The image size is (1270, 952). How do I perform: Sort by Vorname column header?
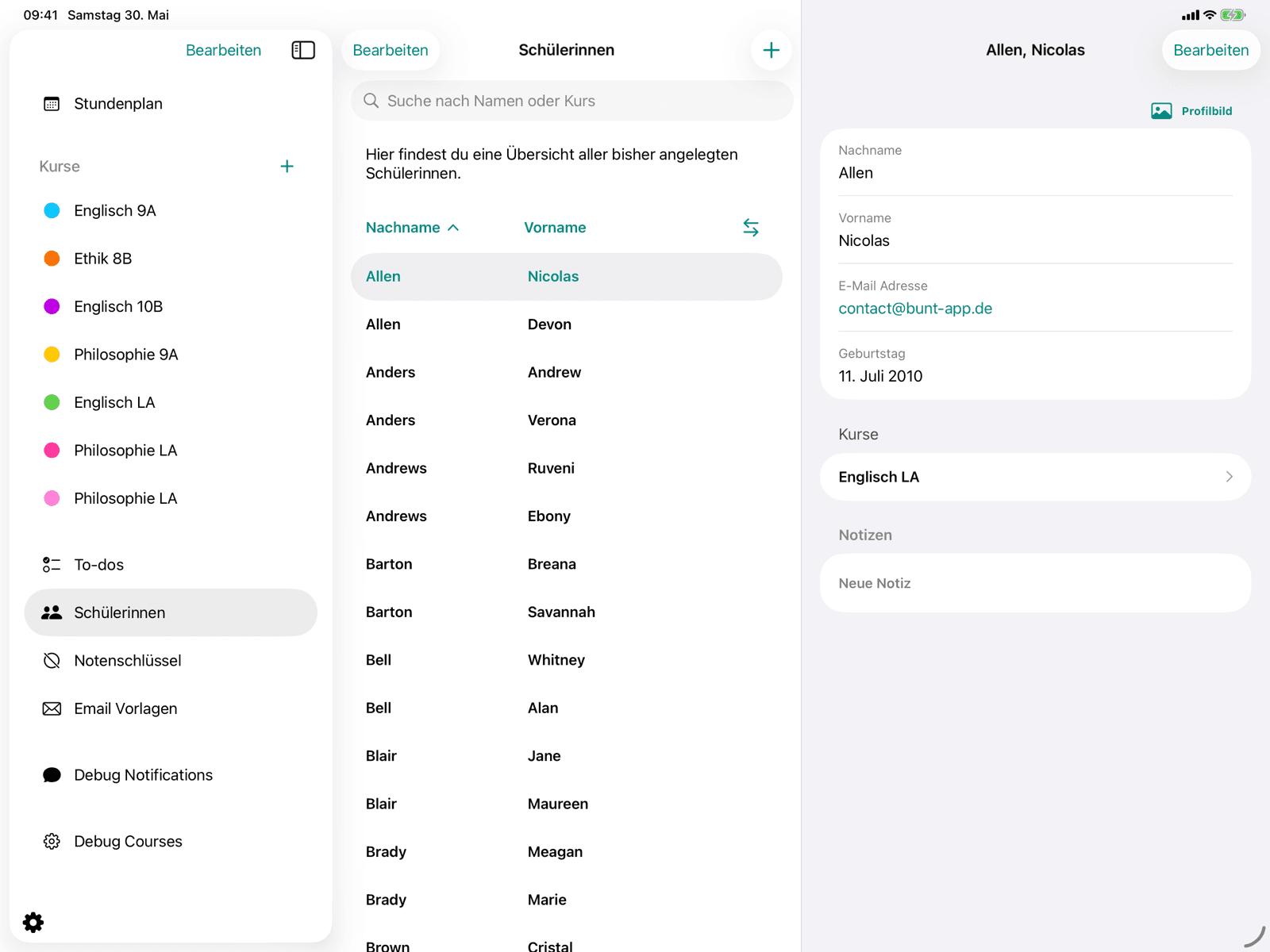pyautogui.click(x=555, y=228)
